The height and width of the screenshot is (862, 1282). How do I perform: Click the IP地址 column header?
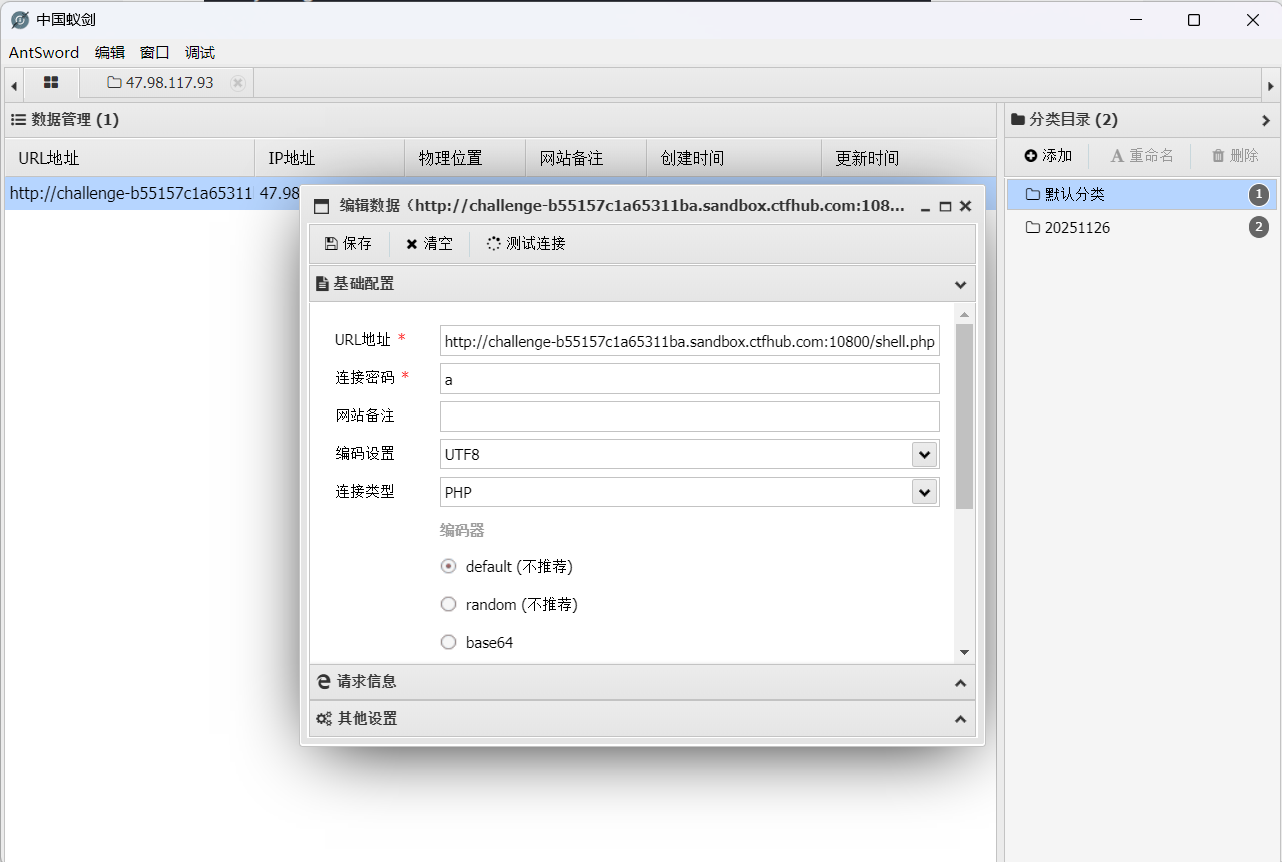(x=330, y=158)
